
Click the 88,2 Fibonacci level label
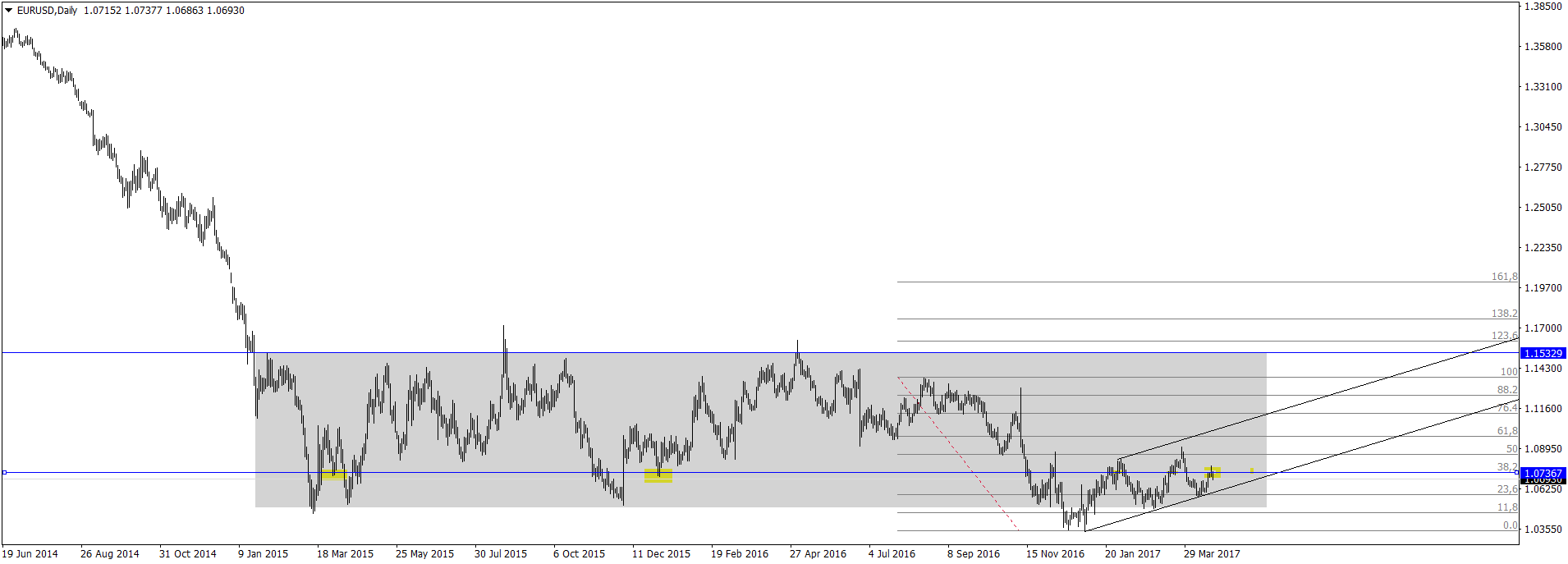pos(1507,390)
